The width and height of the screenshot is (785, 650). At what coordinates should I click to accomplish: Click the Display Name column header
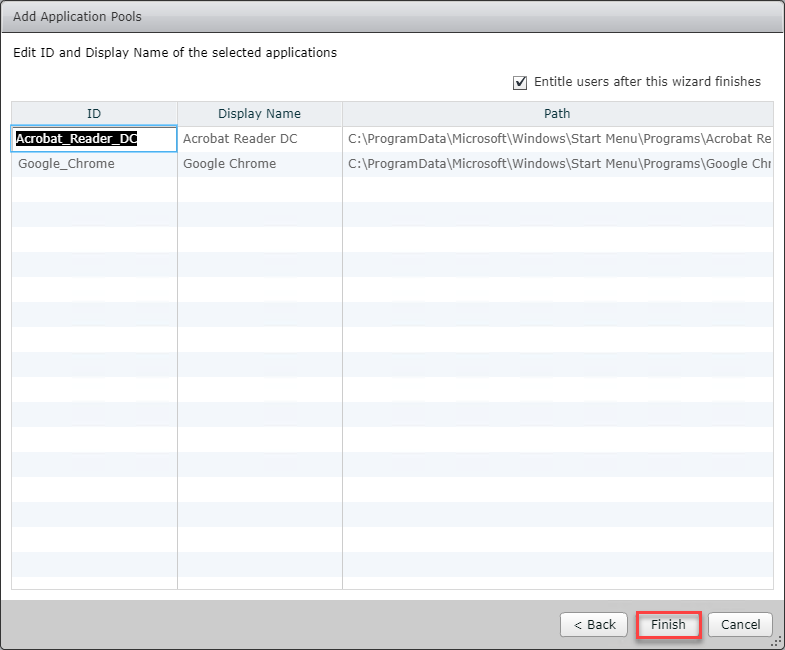(x=259, y=114)
